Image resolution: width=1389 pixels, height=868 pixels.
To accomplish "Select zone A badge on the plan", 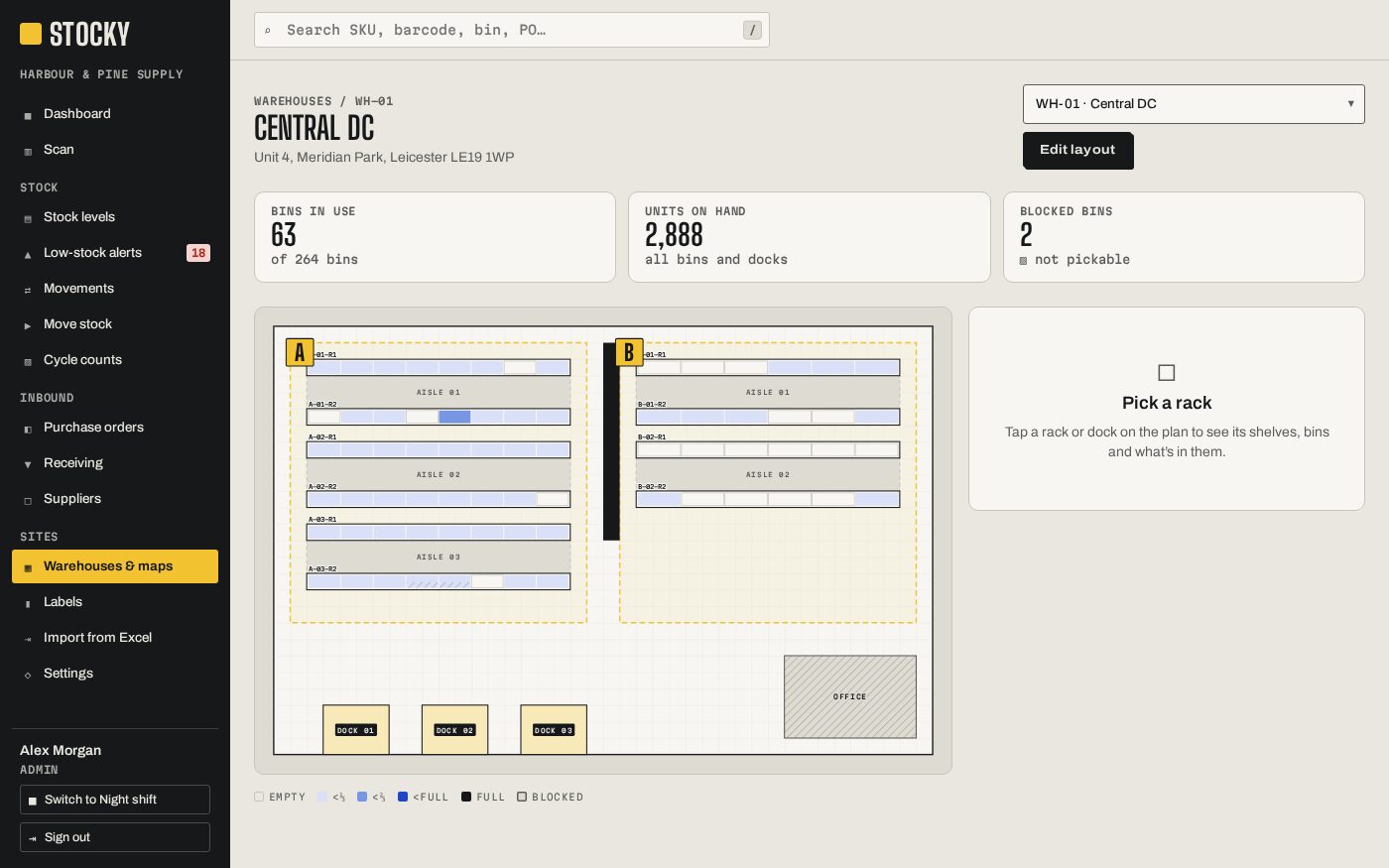I will tap(300, 352).
